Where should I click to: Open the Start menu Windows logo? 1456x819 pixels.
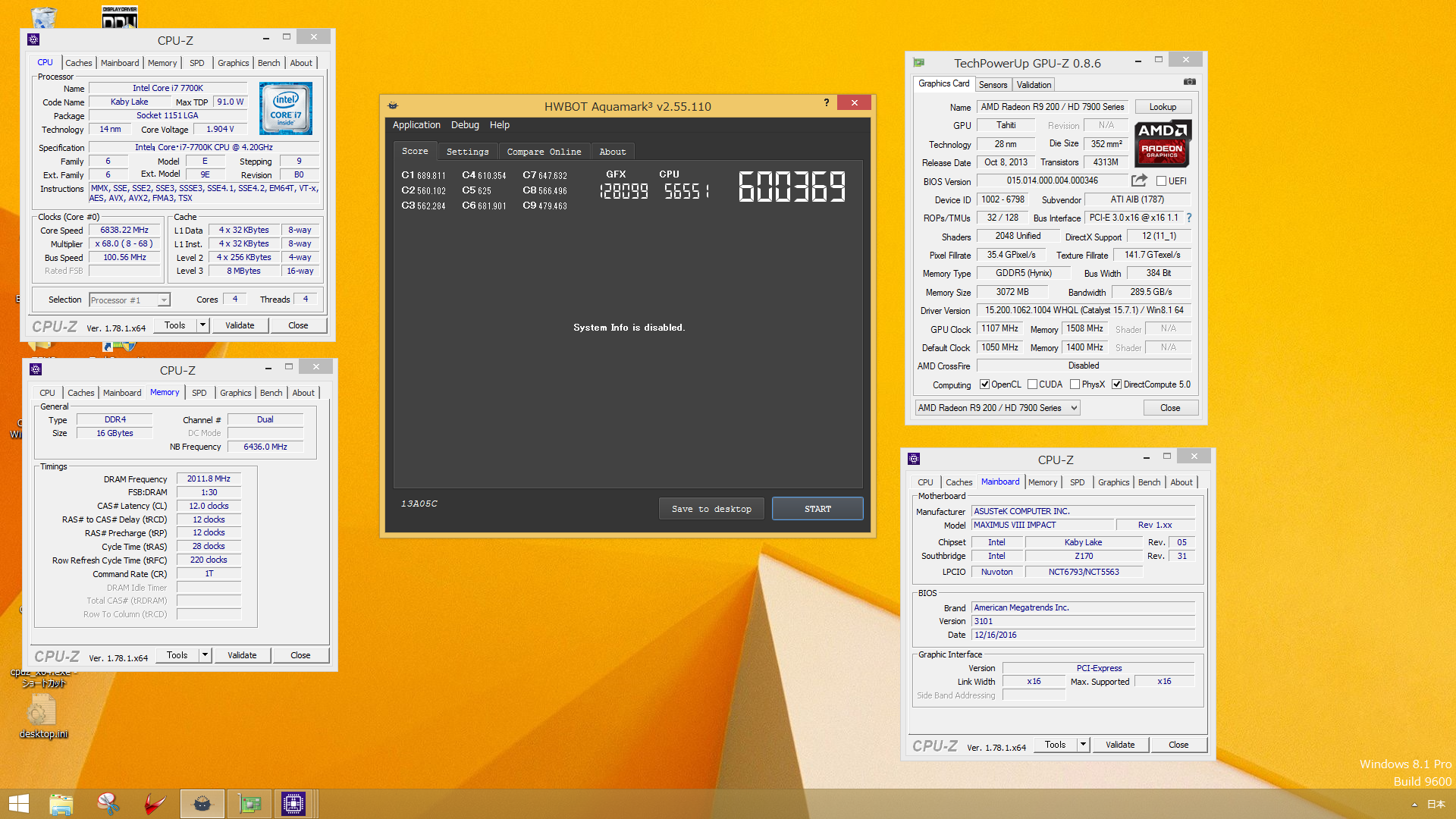tap(19, 804)
